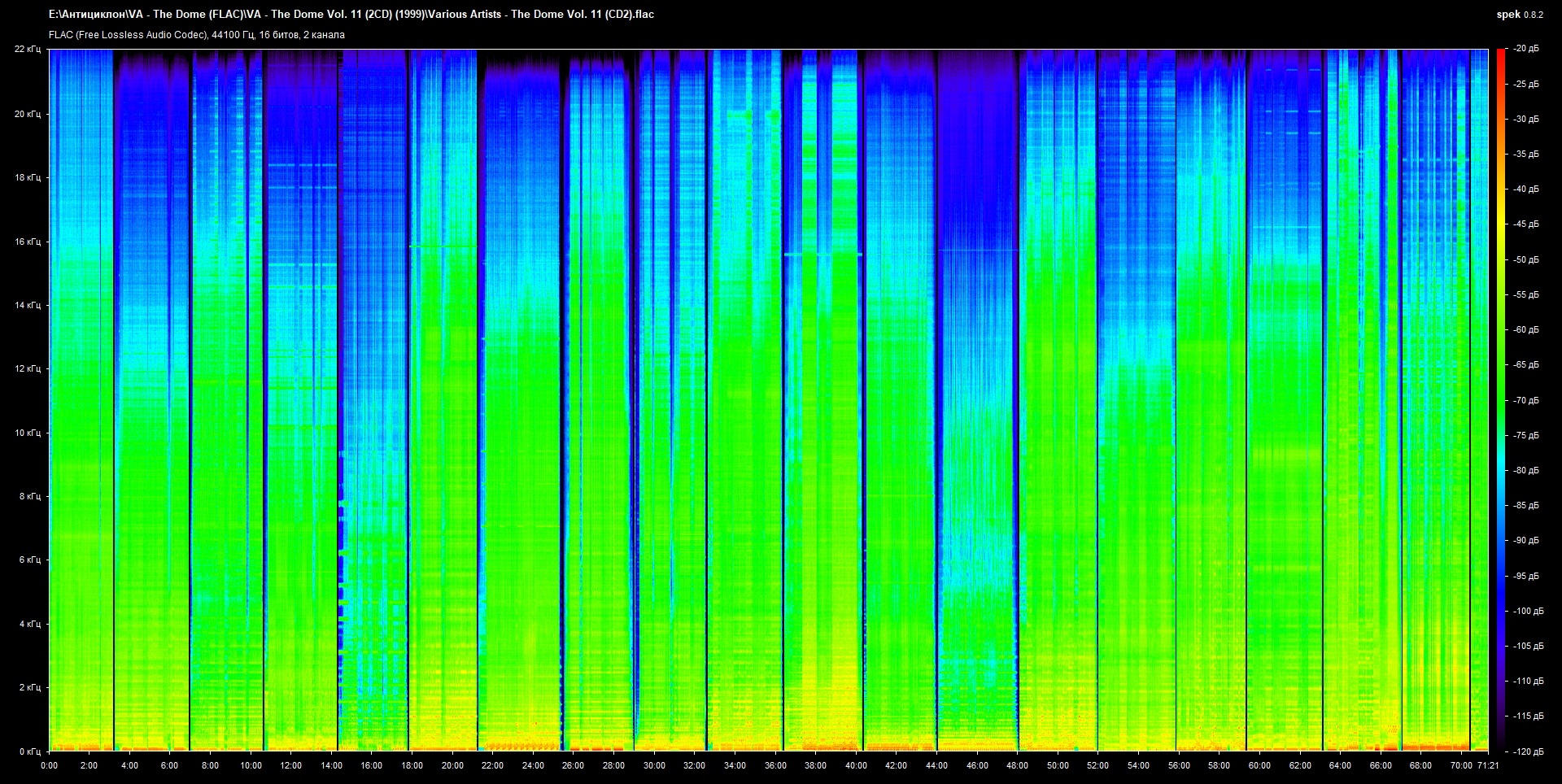Click the file path title text
The height and width of the screenshot is (784, 1562).
[x=351, y=14]
